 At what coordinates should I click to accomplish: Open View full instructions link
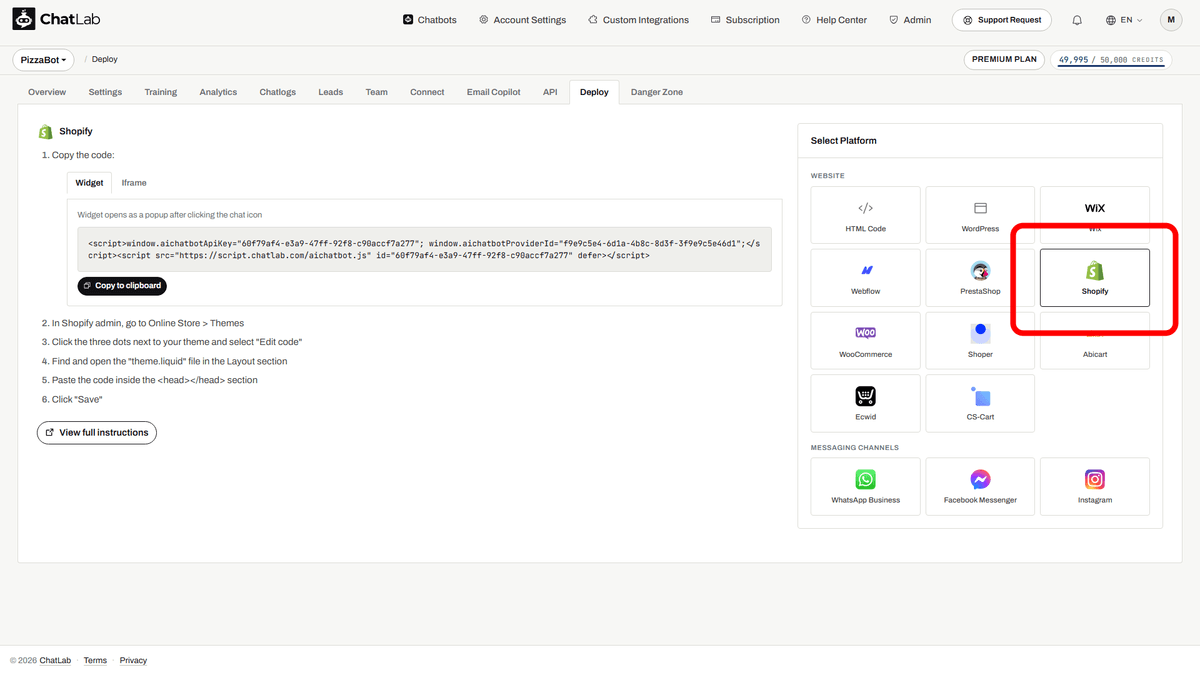(97, 433)
